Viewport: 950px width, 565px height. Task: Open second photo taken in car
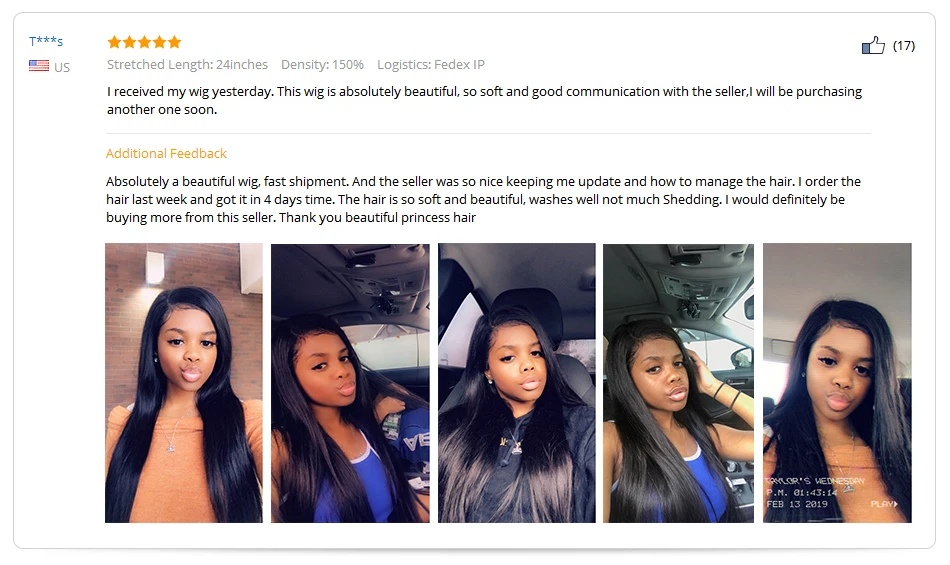[x=350, y=383]
